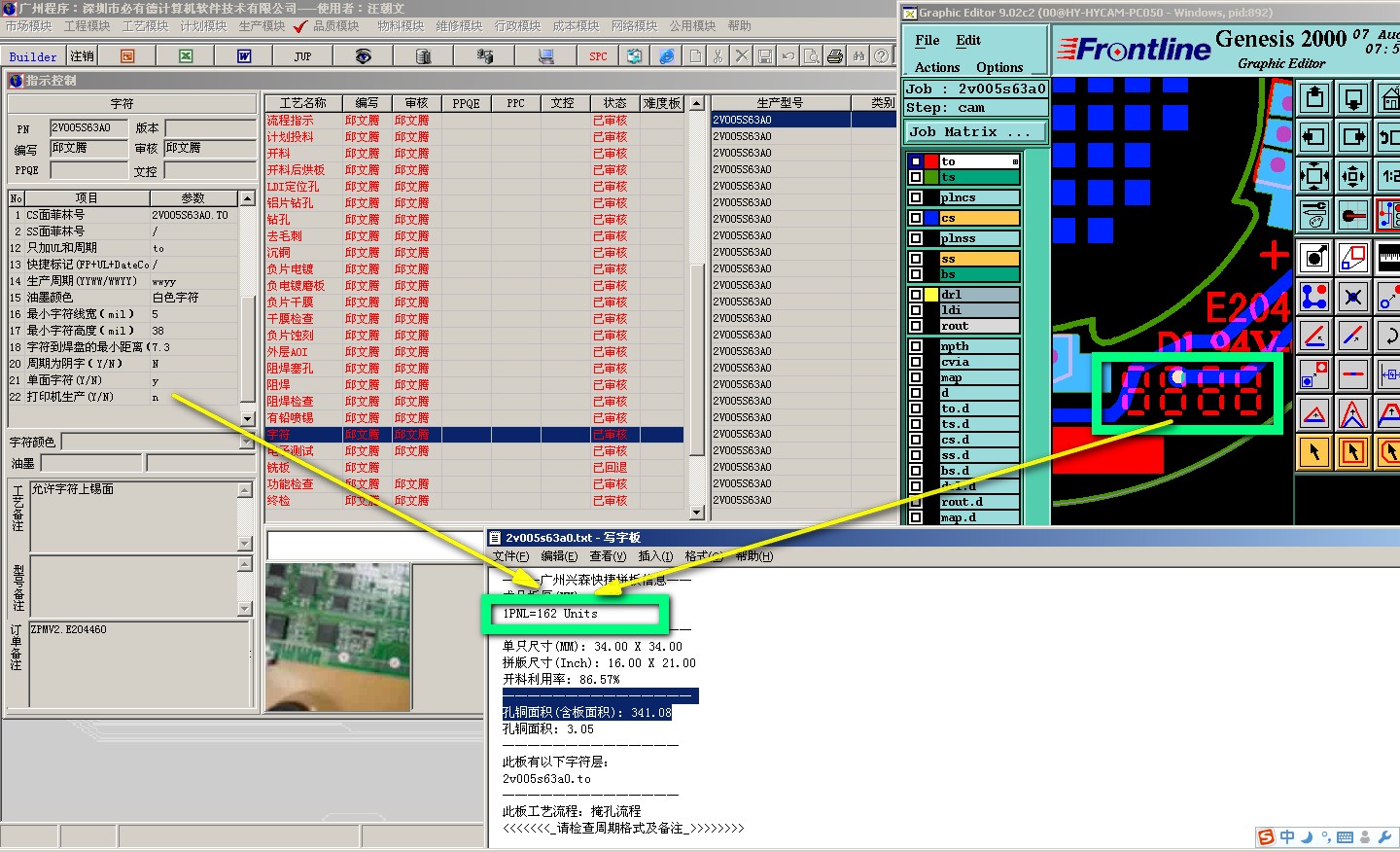
Task: Toggle the 'rout' layer checkbox
Action: coord(916,326)
